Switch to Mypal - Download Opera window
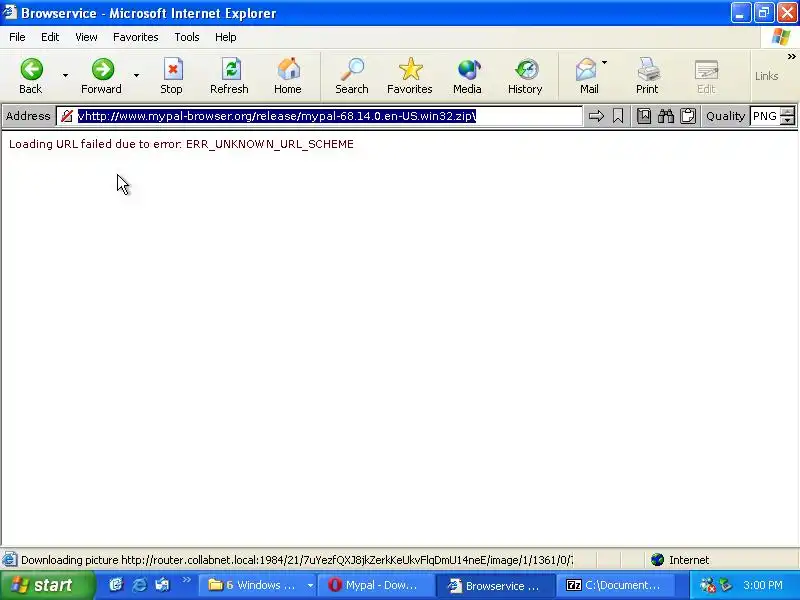This screenshot has width=800, height=600. click(x=376, y=585)
